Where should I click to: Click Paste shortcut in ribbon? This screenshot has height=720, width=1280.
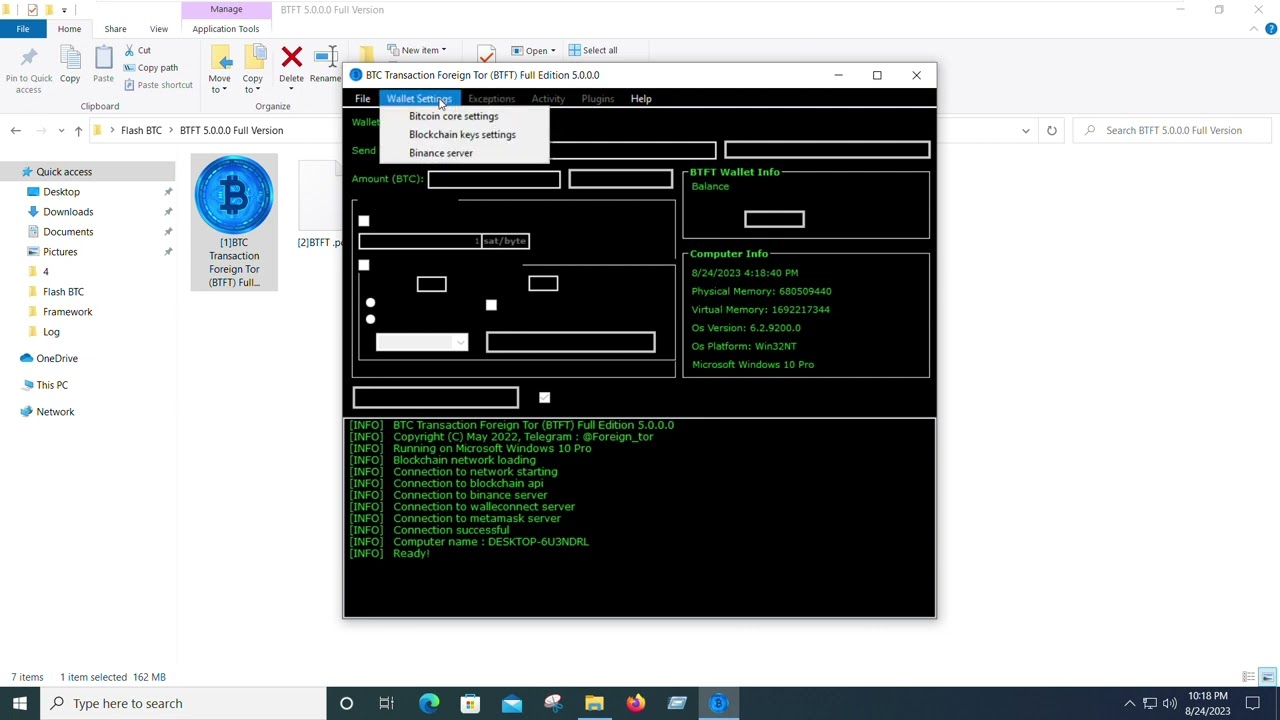158,85
